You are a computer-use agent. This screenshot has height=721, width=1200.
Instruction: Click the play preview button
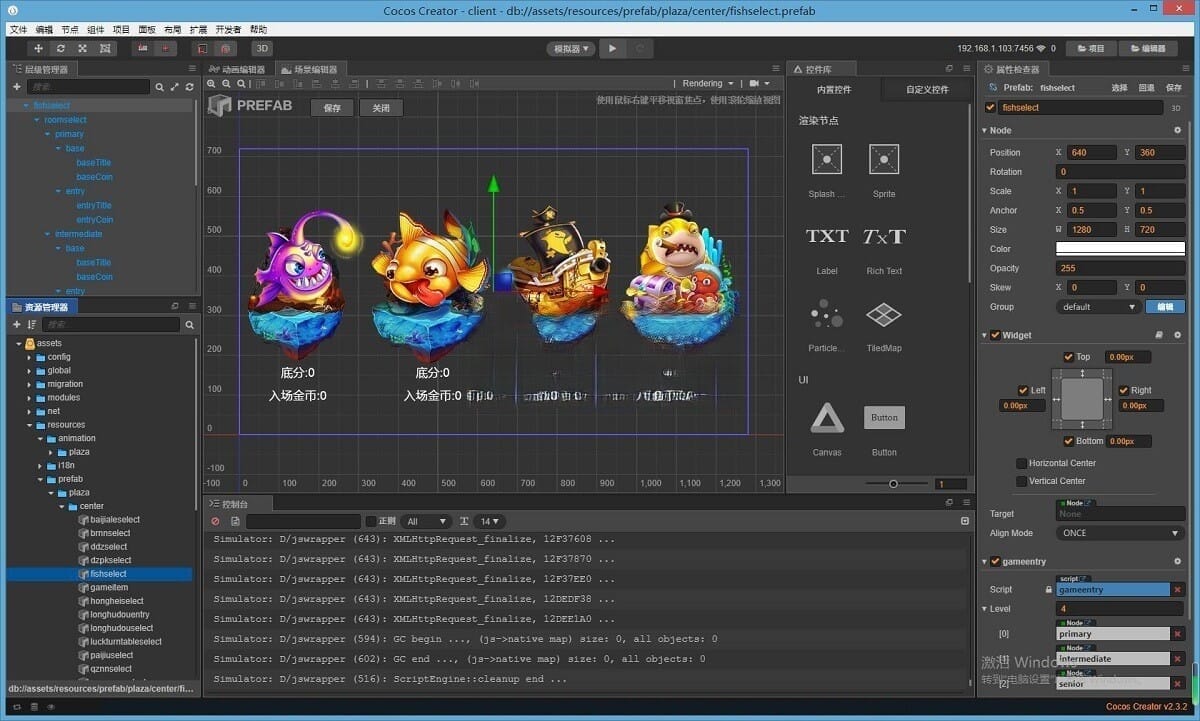pyautogui.click(x=613, y=48)
